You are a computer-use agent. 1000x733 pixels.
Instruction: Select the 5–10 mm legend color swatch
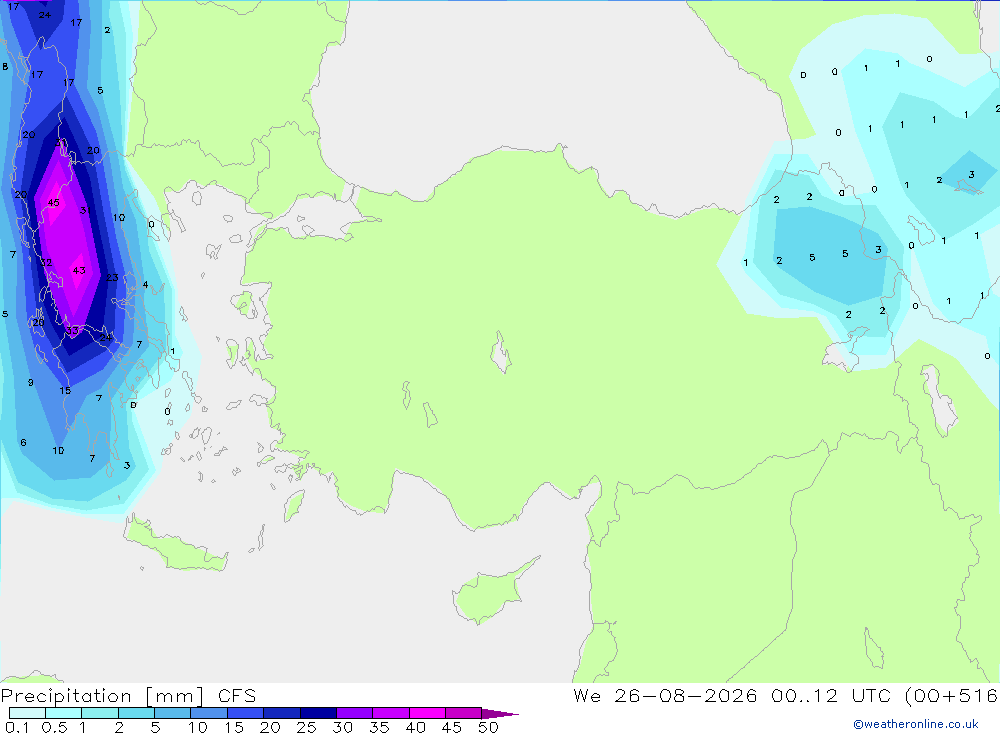coord(173,713)
